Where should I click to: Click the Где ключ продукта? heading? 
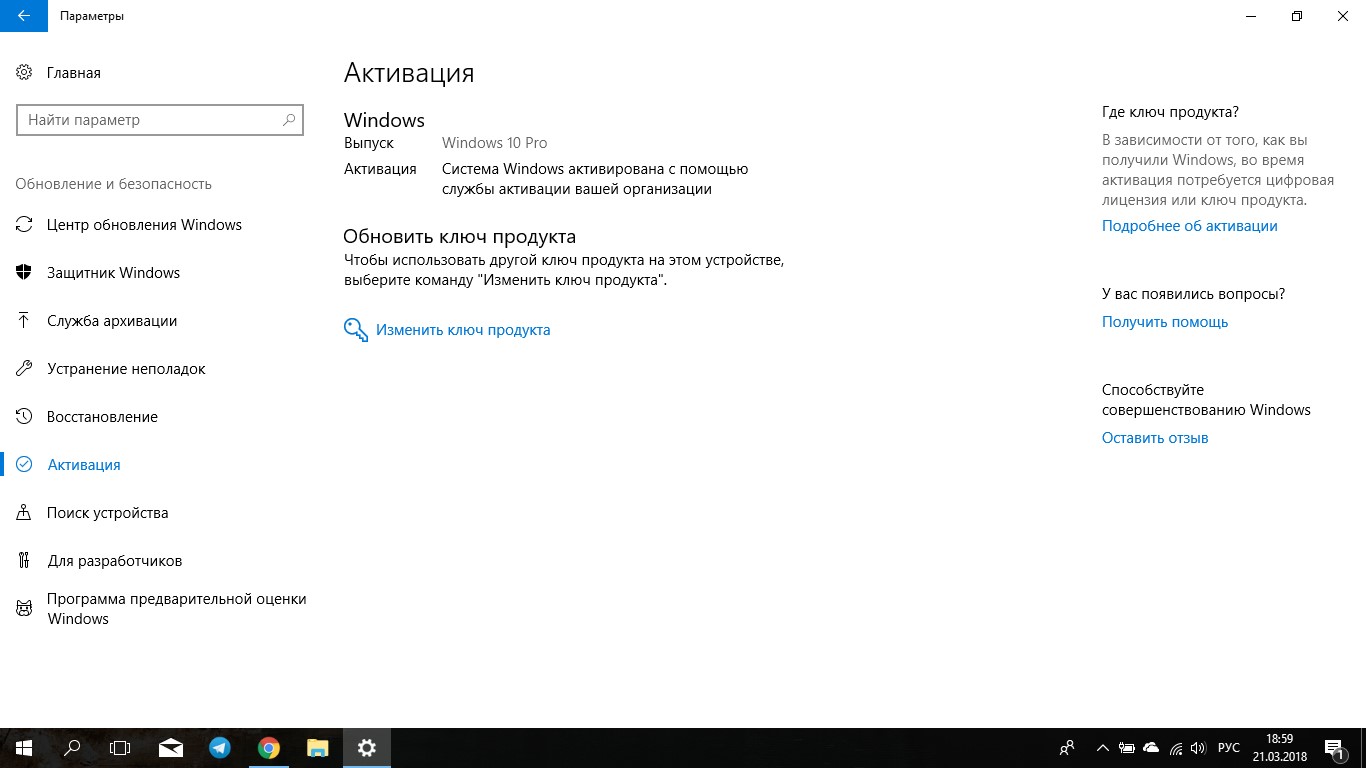[1170, 112]
